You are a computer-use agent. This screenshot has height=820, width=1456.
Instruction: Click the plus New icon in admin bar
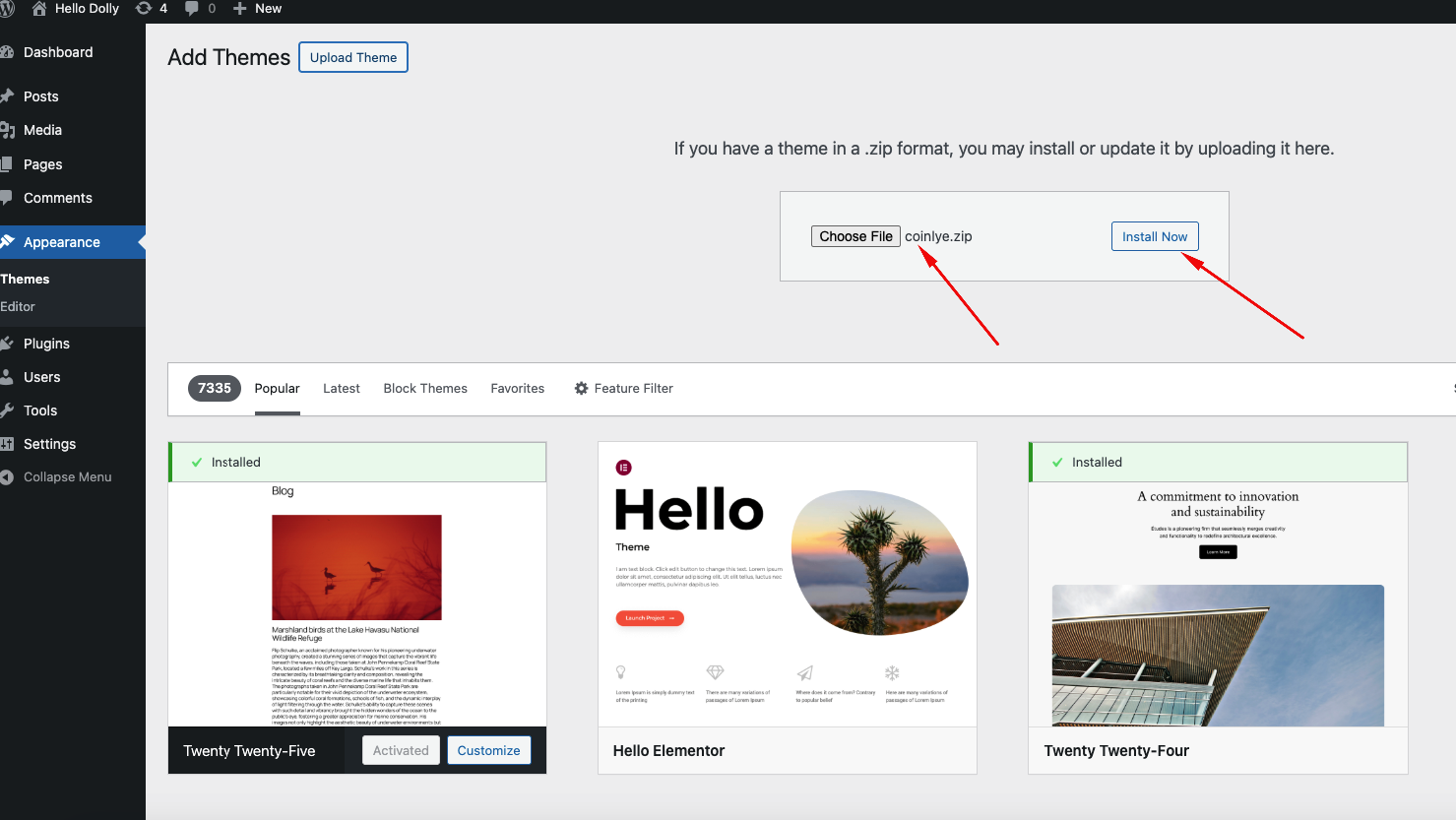click(239, 8)
